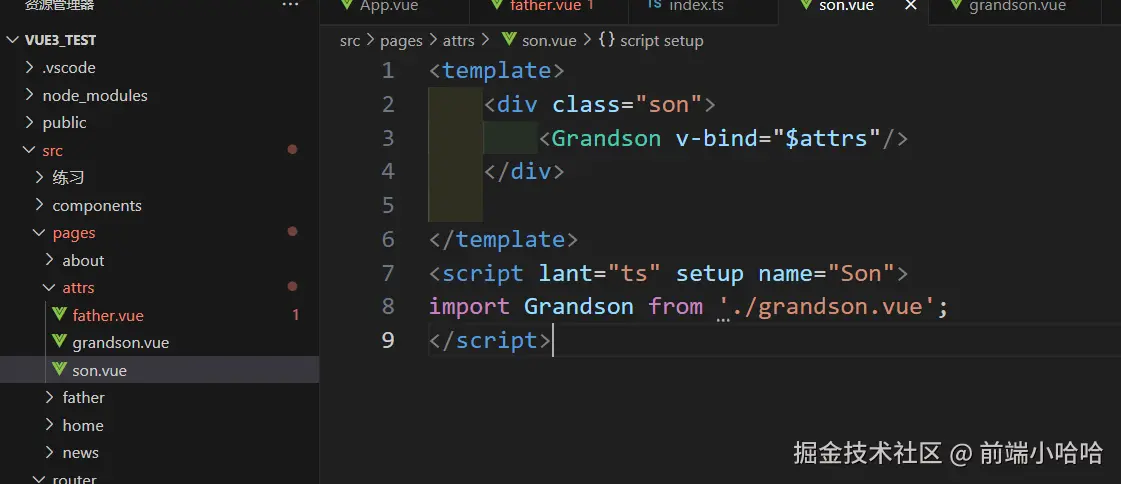Expand the father folder

point(49,397)
